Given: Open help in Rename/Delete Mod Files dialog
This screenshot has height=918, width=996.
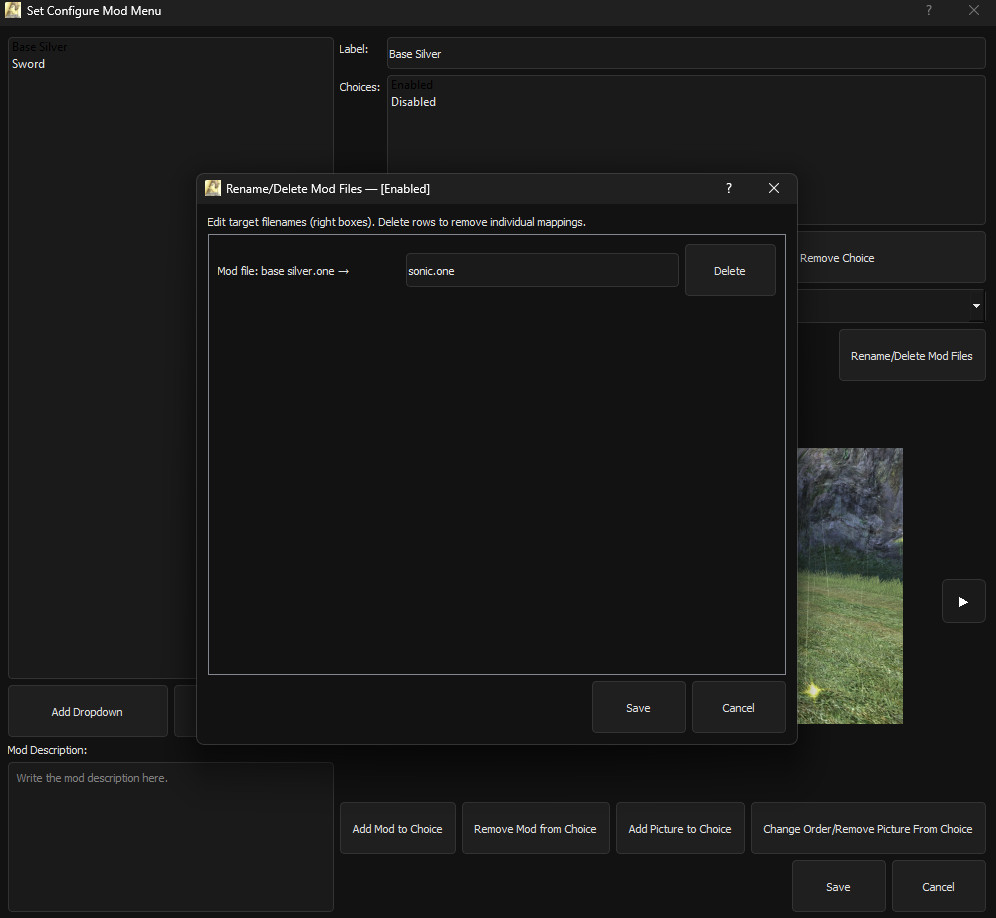Looking at the screenshot, I should [729, 188].
